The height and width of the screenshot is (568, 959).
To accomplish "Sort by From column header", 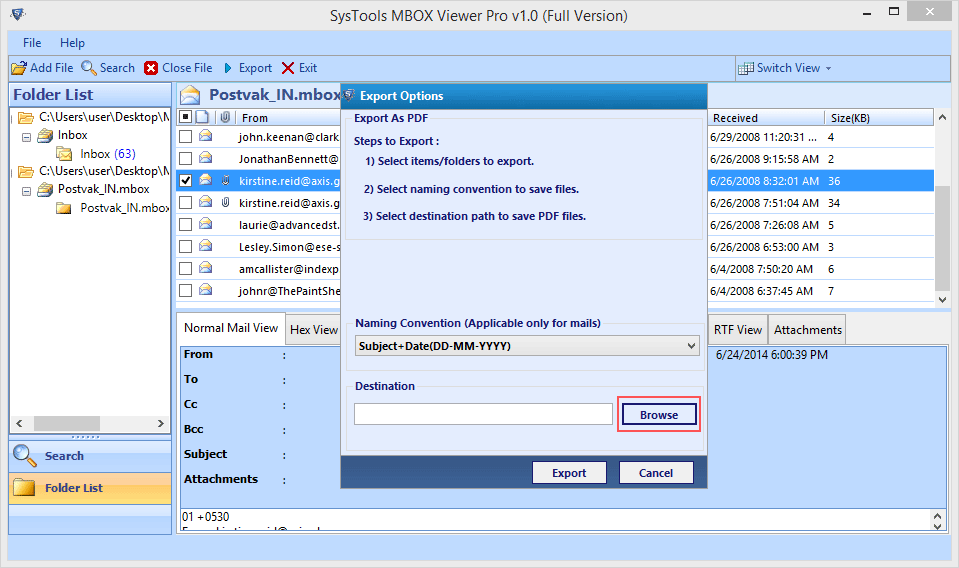I will (289, 117).
